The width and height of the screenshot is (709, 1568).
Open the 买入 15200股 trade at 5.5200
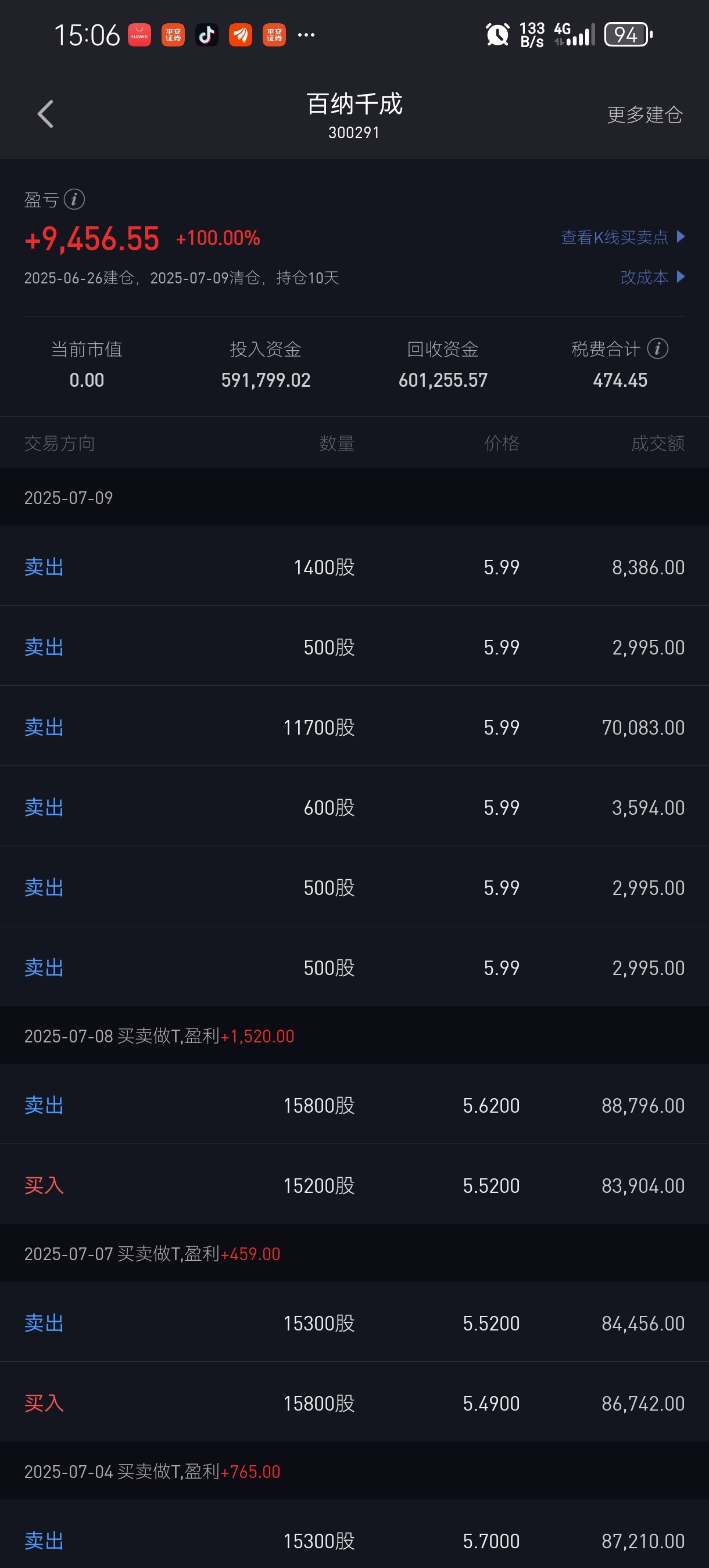(354, 1185)
